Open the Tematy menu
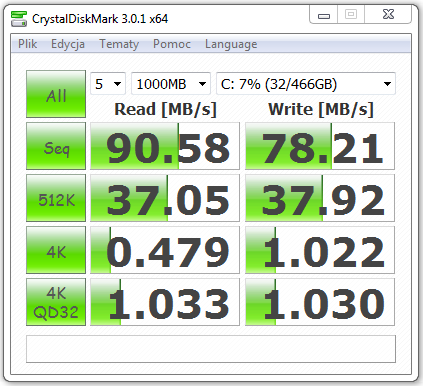 (119, 44)
